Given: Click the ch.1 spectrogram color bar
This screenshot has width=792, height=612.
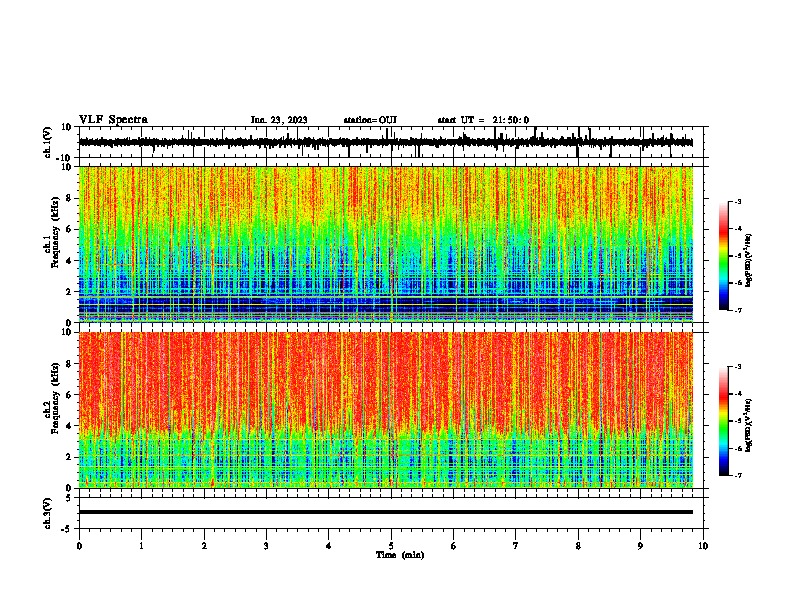Looking at the screenshot, I should tap(724, 256).
